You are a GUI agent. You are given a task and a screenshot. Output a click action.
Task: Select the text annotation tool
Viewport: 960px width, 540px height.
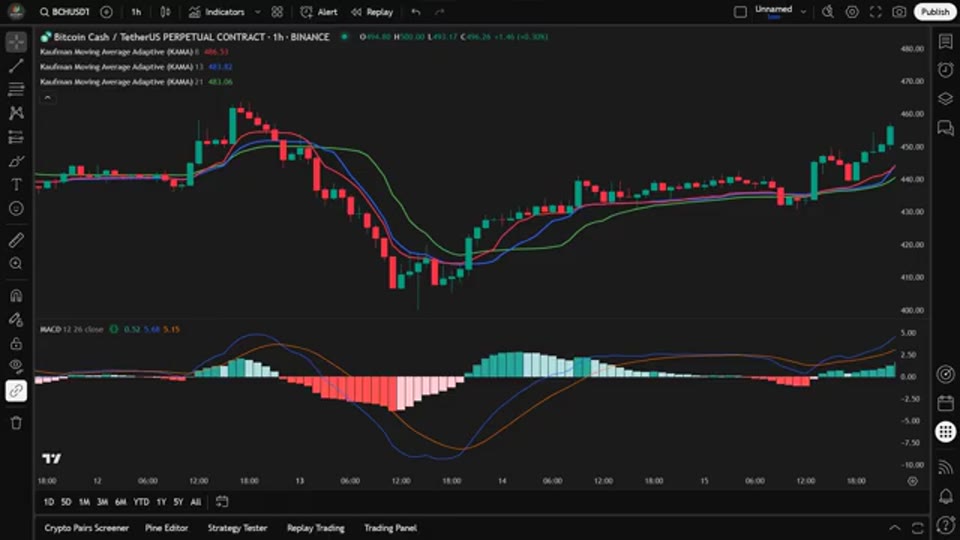tap(16, 184)
